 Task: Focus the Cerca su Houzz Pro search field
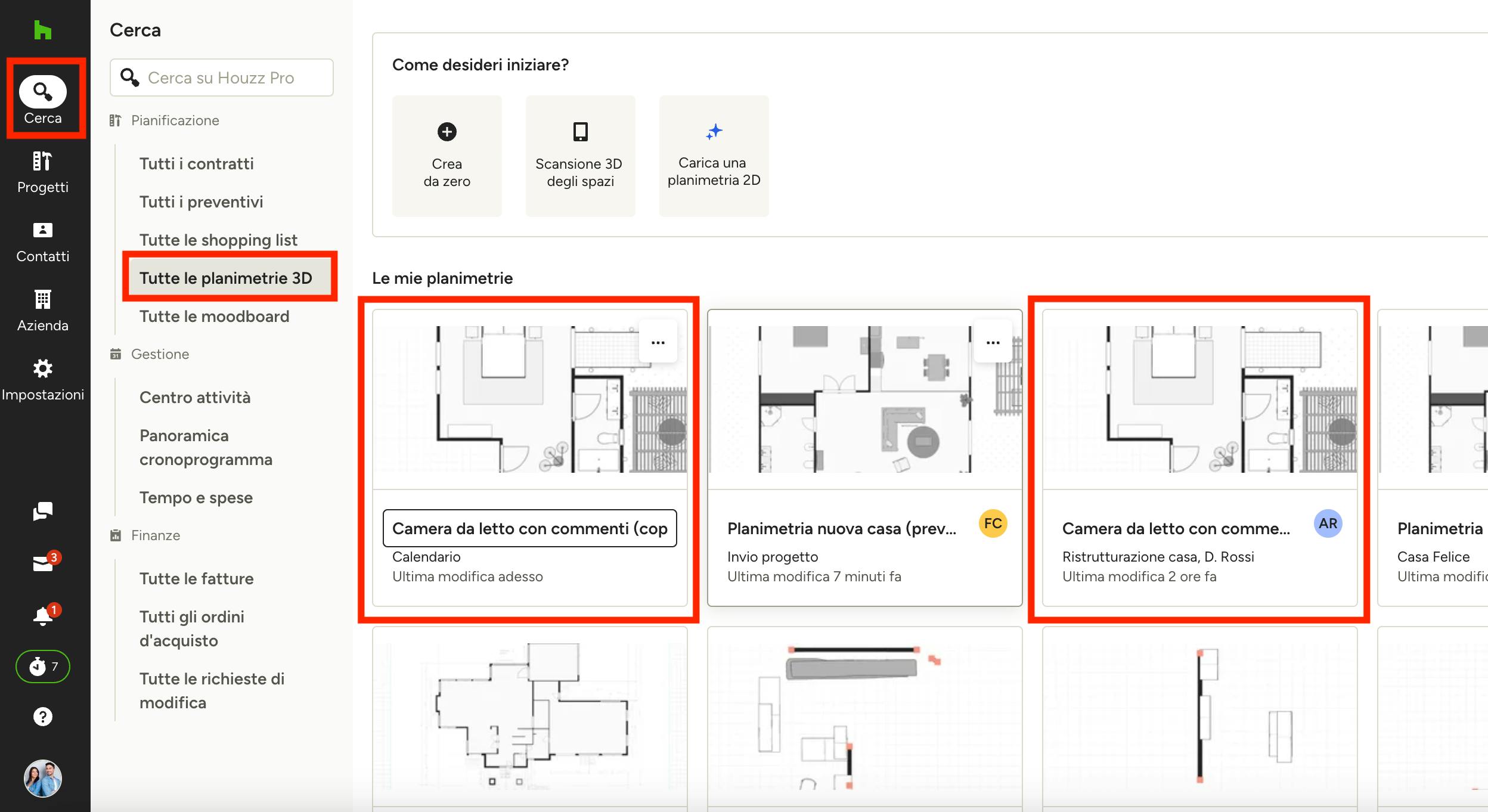tap(222, 78)
